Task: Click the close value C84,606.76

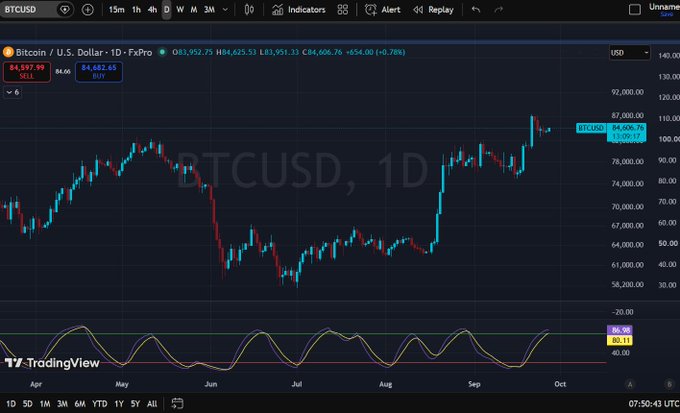Action: [x=322, y=52]
